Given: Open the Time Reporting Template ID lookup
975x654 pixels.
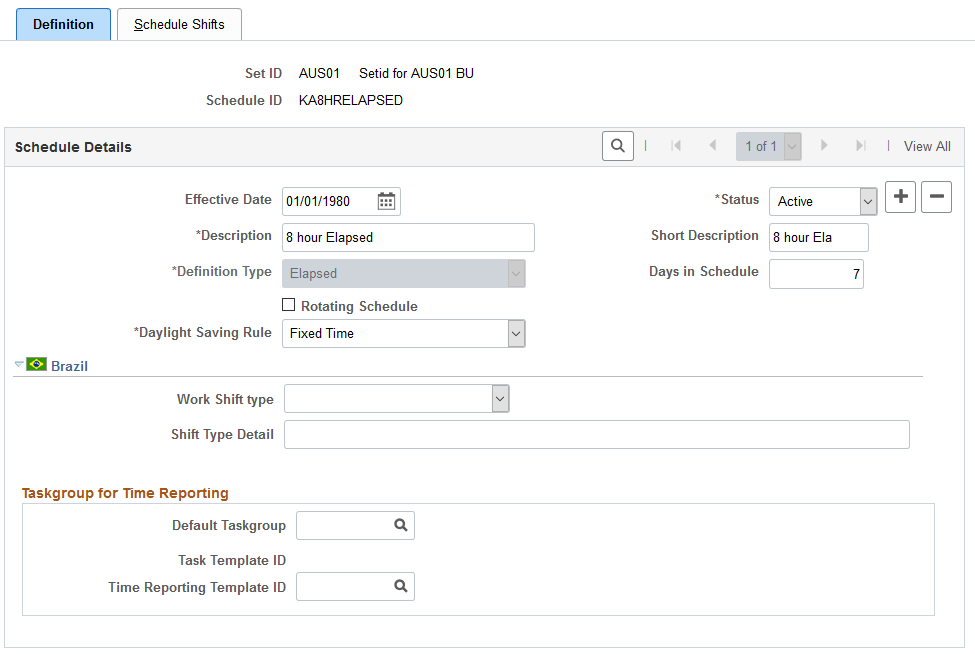Looking at the screenshot, I should [400, 586].
